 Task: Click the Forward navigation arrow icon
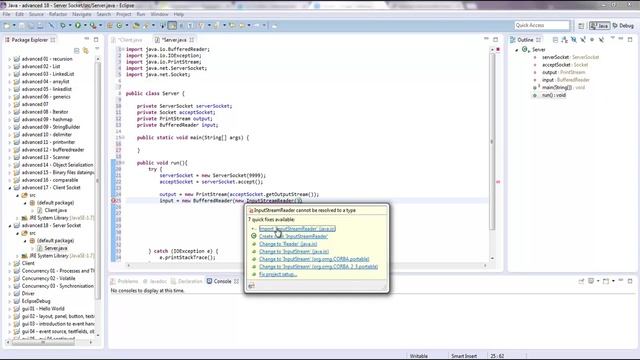coord(256,26)
